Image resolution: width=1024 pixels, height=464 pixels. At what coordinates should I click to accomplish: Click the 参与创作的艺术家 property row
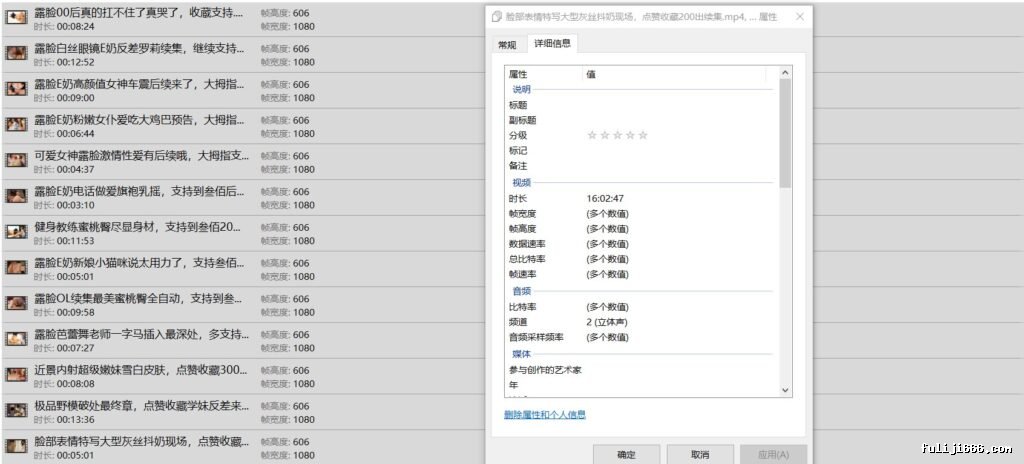[642, 370]
